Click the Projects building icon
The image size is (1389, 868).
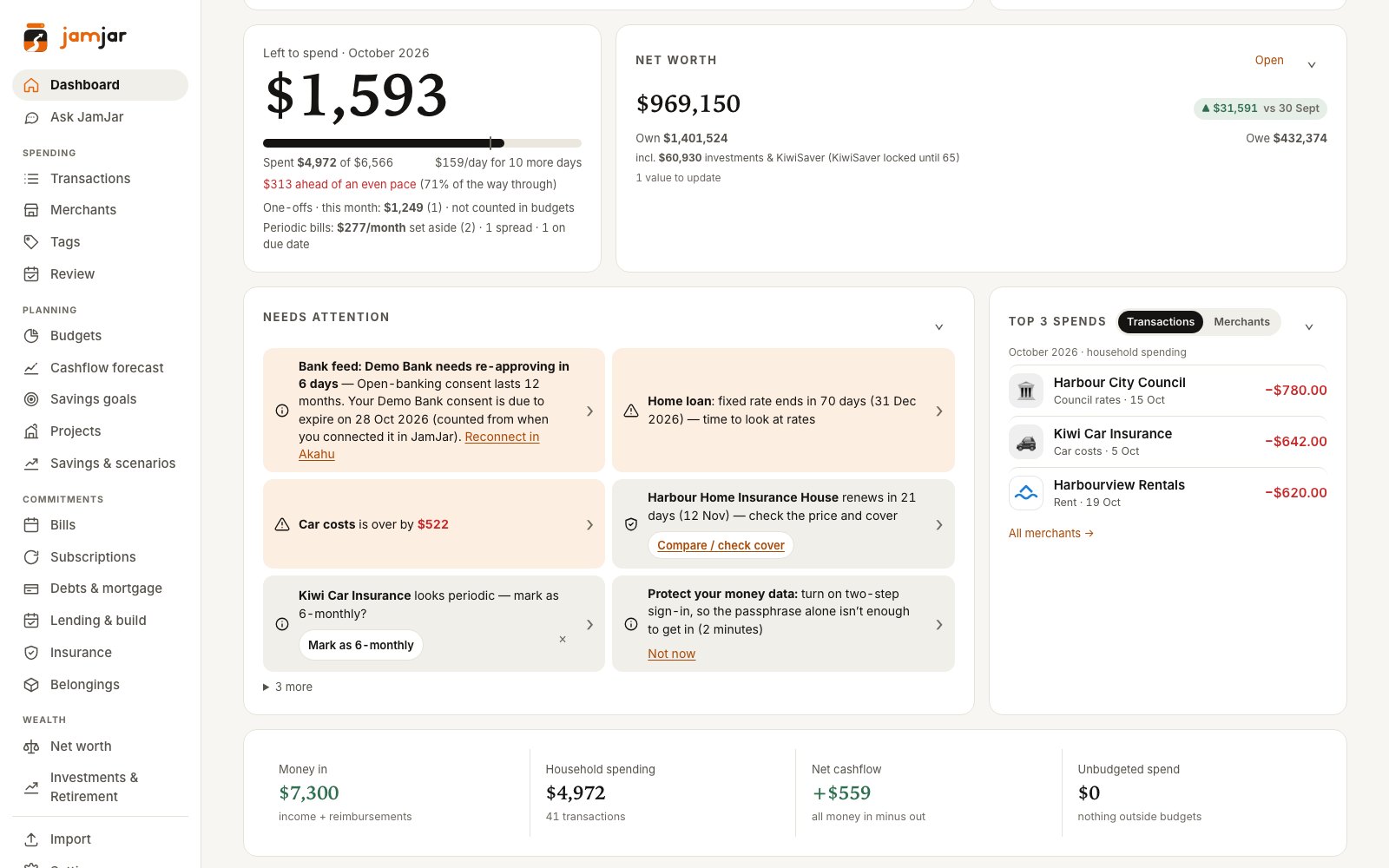(31, 431)
